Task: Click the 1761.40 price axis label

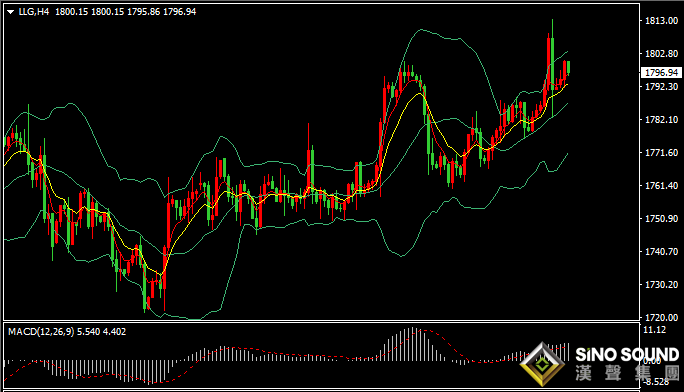Action: pyautogui.click(x=661, y=186)
